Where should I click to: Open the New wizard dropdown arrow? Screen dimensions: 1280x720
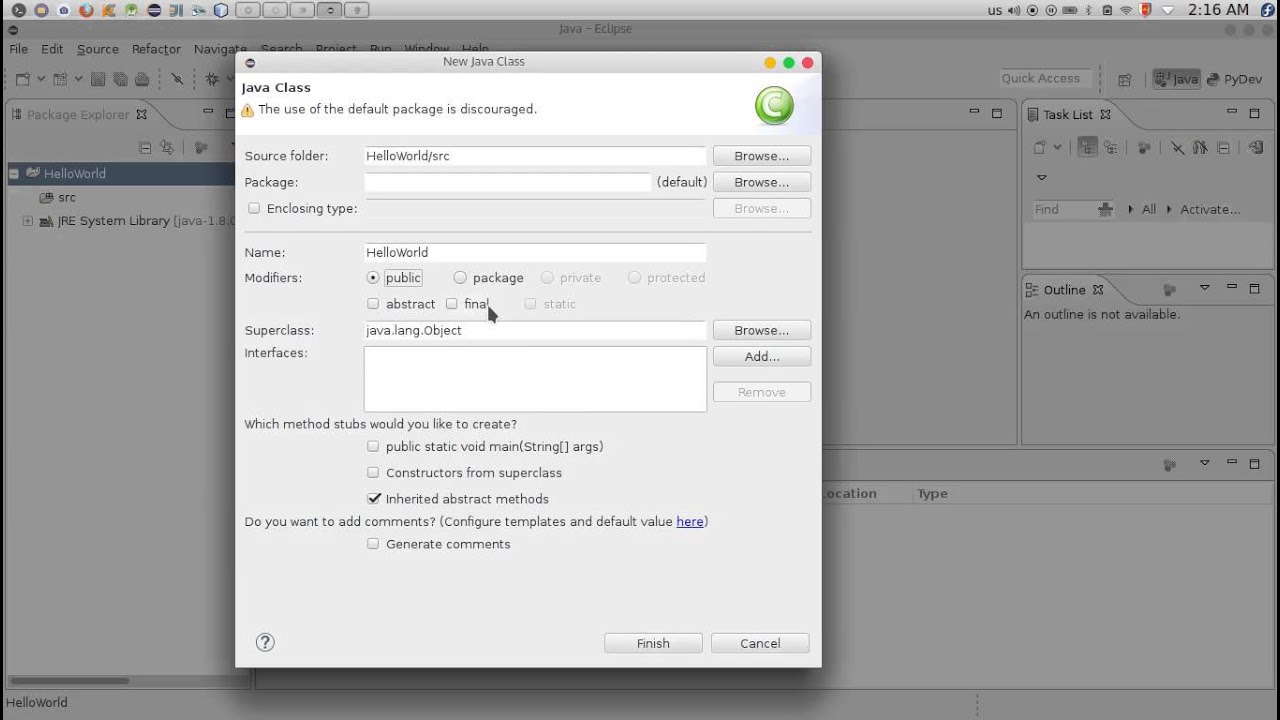point(41,79)
